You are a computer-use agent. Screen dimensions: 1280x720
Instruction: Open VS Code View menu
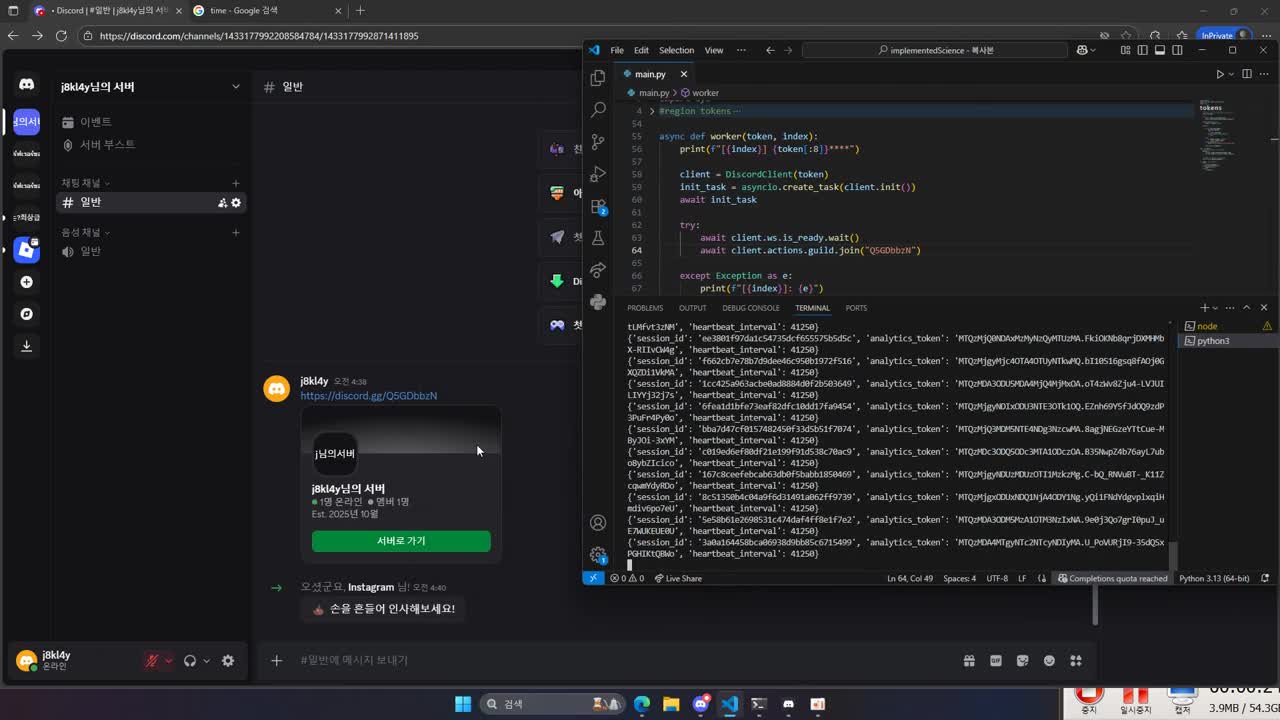pyautogui.click(x=714, y=50)
